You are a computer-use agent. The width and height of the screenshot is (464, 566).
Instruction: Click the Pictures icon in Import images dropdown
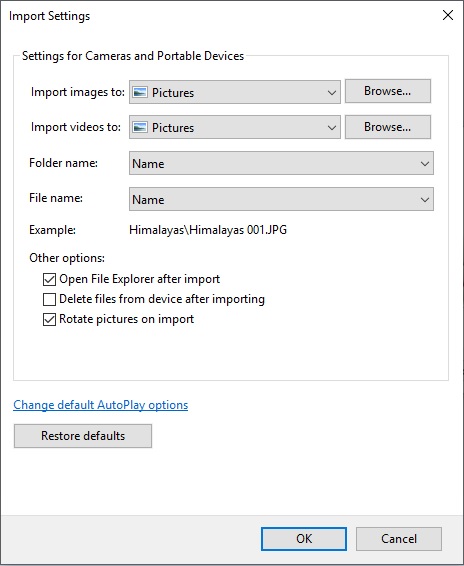coord(140,92)
